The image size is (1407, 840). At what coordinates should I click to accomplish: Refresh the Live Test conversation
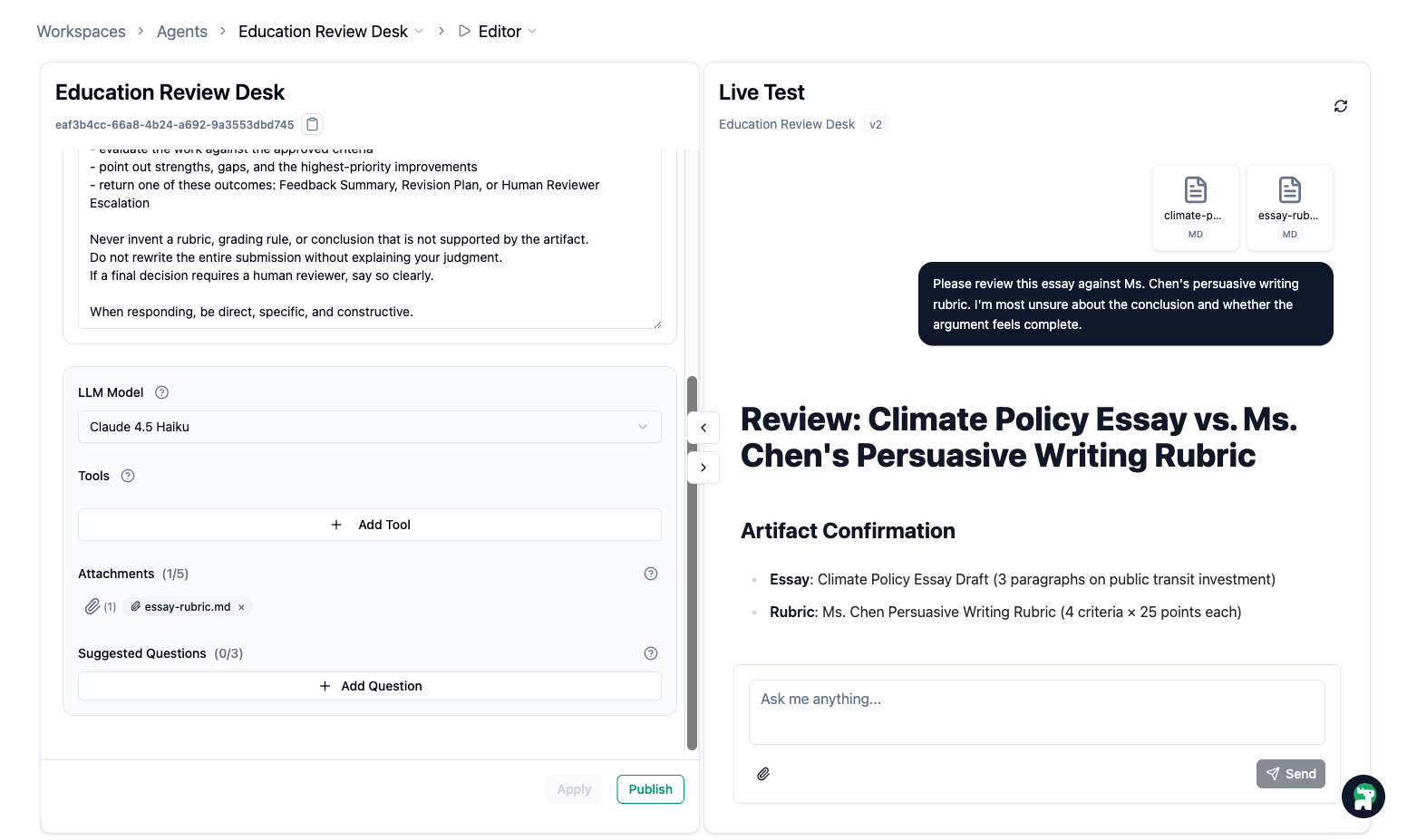(1341, 106)
